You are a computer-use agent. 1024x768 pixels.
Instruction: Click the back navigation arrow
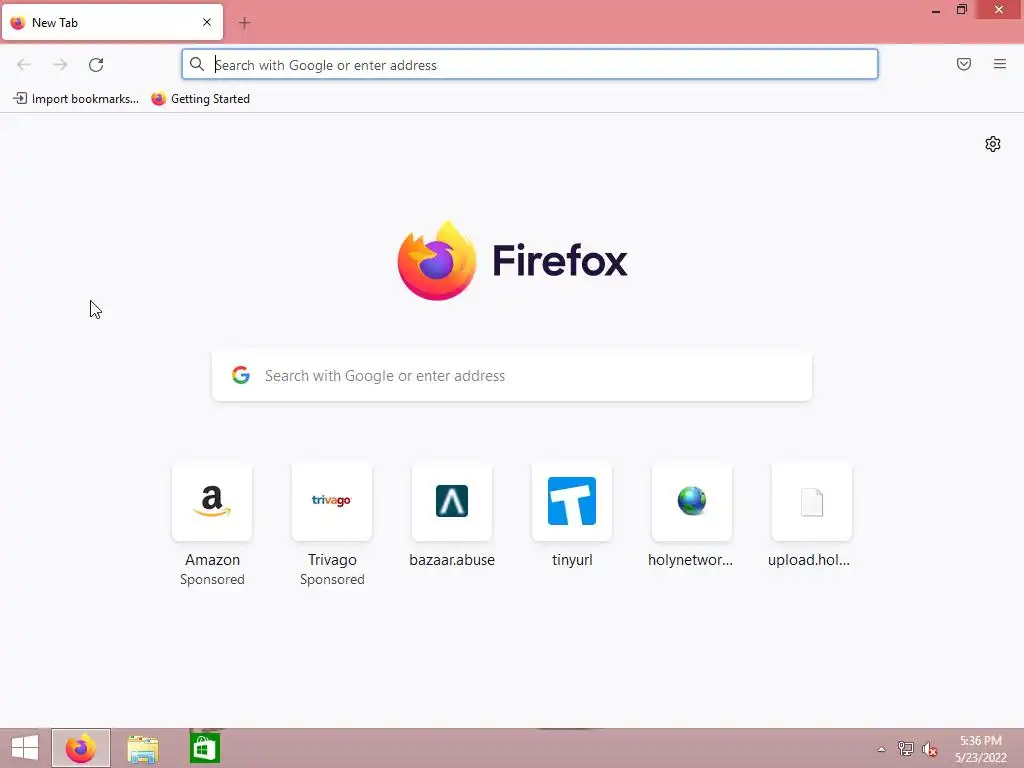click(x=24, y=65)
